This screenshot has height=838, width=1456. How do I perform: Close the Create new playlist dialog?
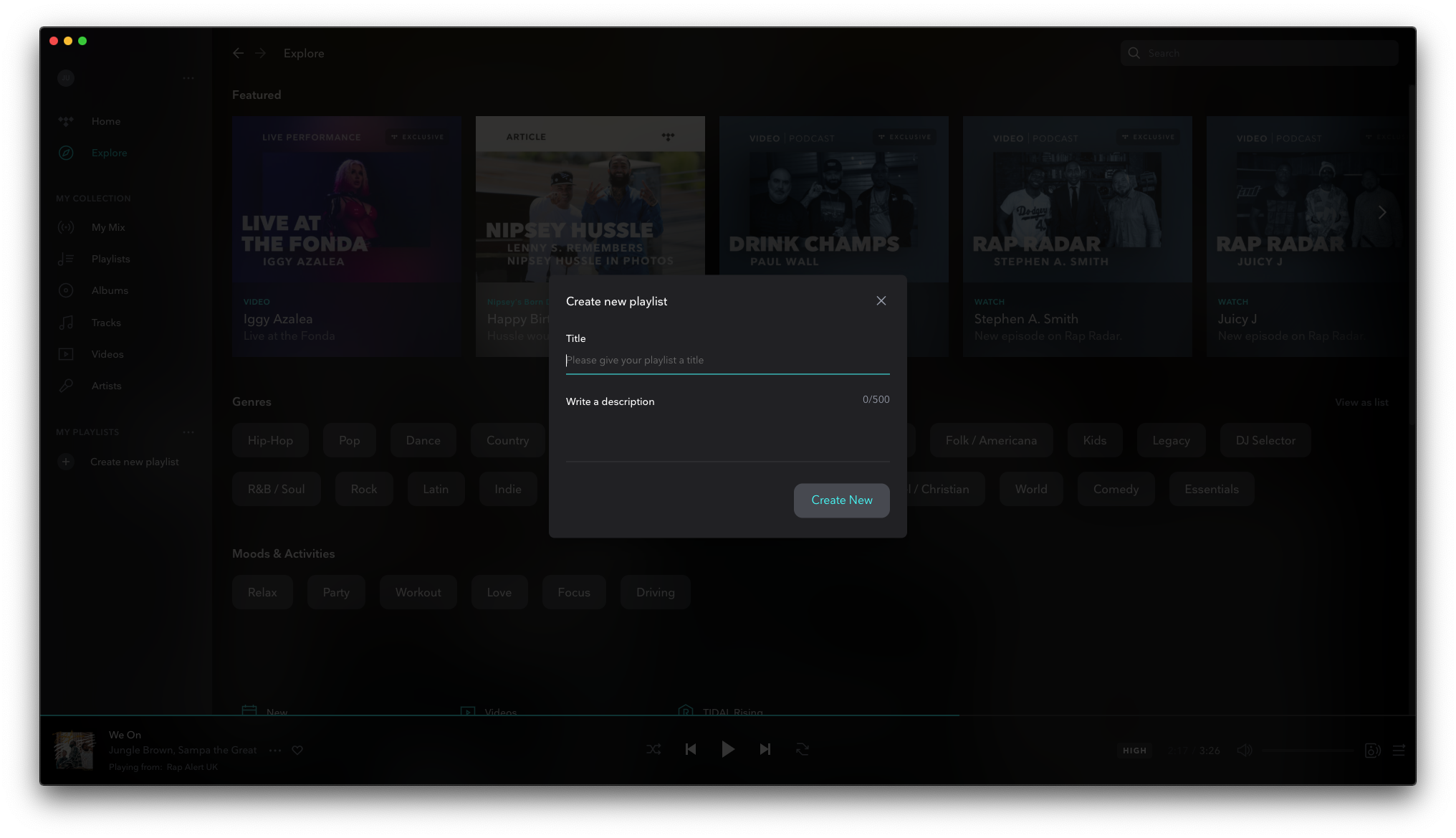[881, 301]
